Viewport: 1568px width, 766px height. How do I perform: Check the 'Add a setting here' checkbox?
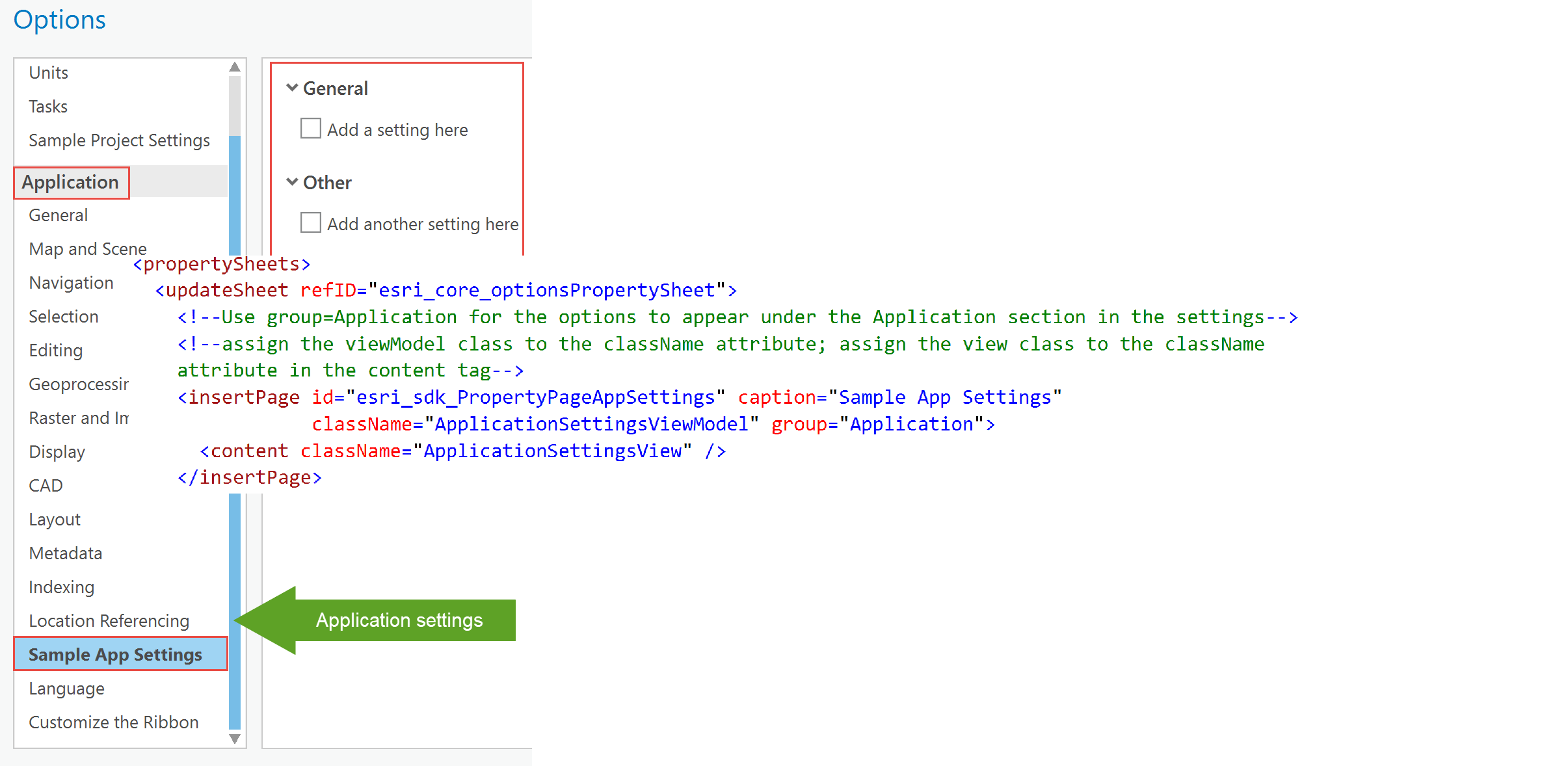coord(311,128)
